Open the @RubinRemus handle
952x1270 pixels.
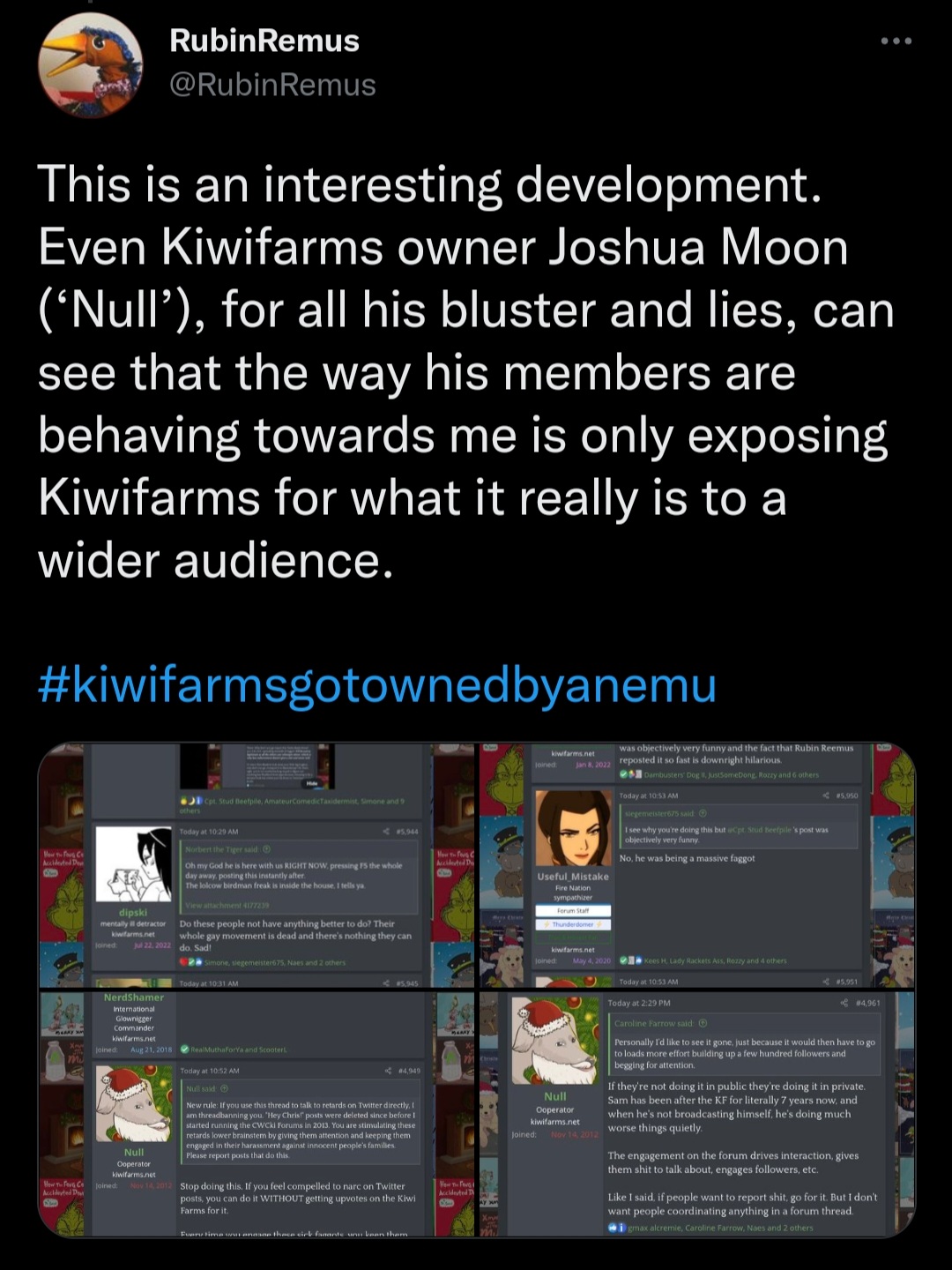click(x=272, y=85)
